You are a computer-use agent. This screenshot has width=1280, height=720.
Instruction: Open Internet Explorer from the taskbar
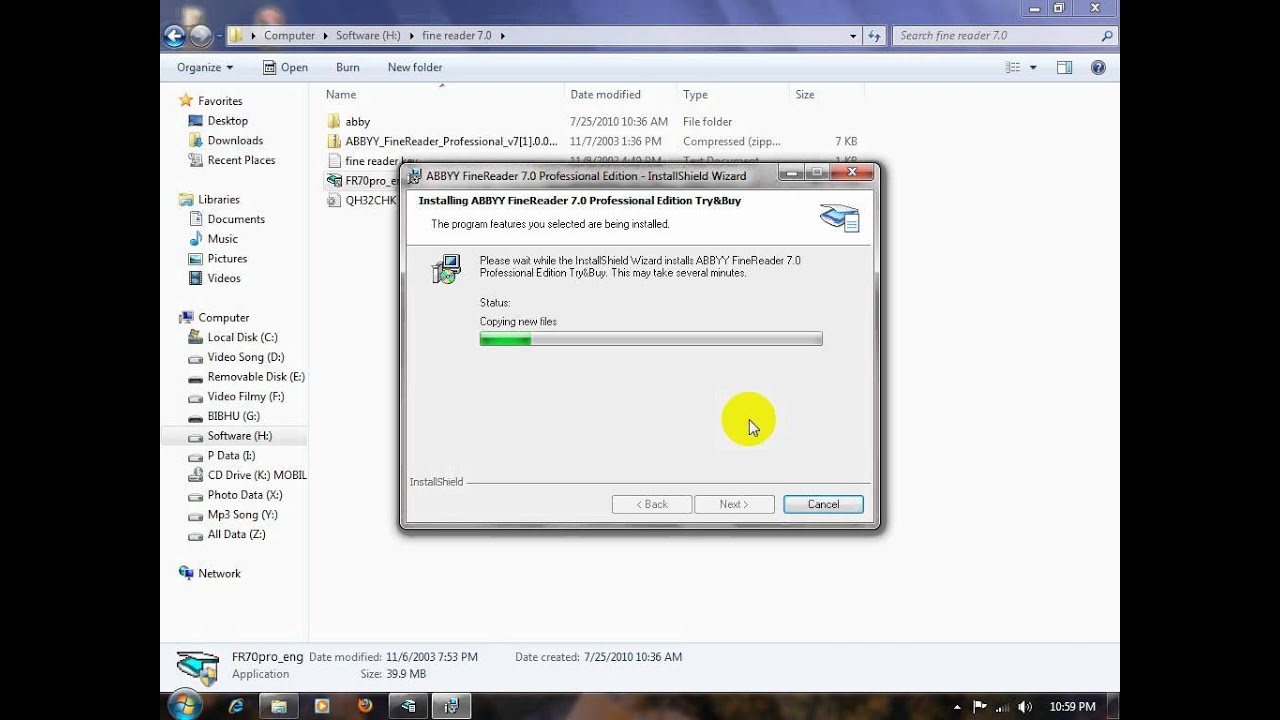pyautogui.click(x=236, y=705)
